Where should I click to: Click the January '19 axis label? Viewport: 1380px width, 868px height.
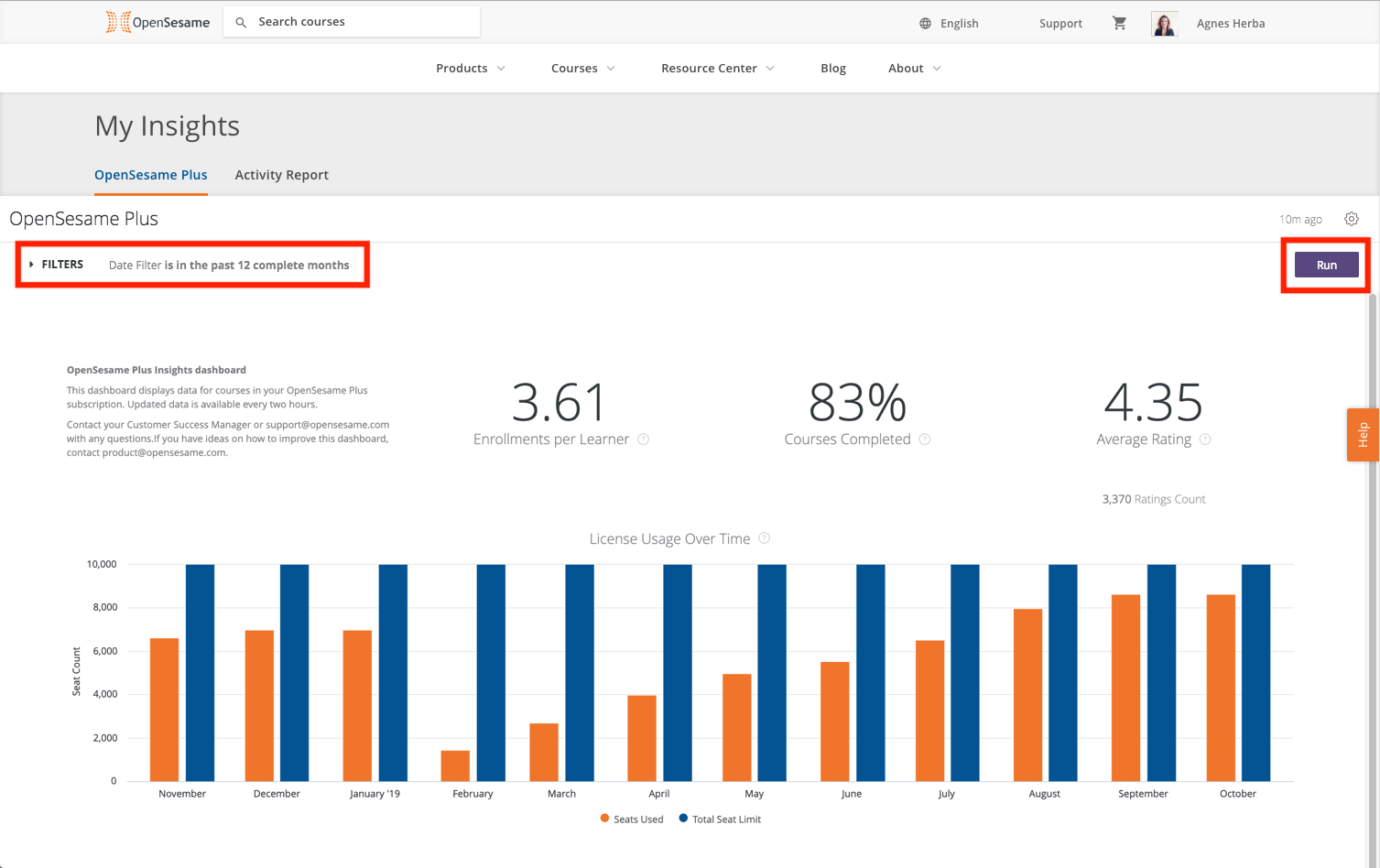pyautogui.click(x=375, y=794)
